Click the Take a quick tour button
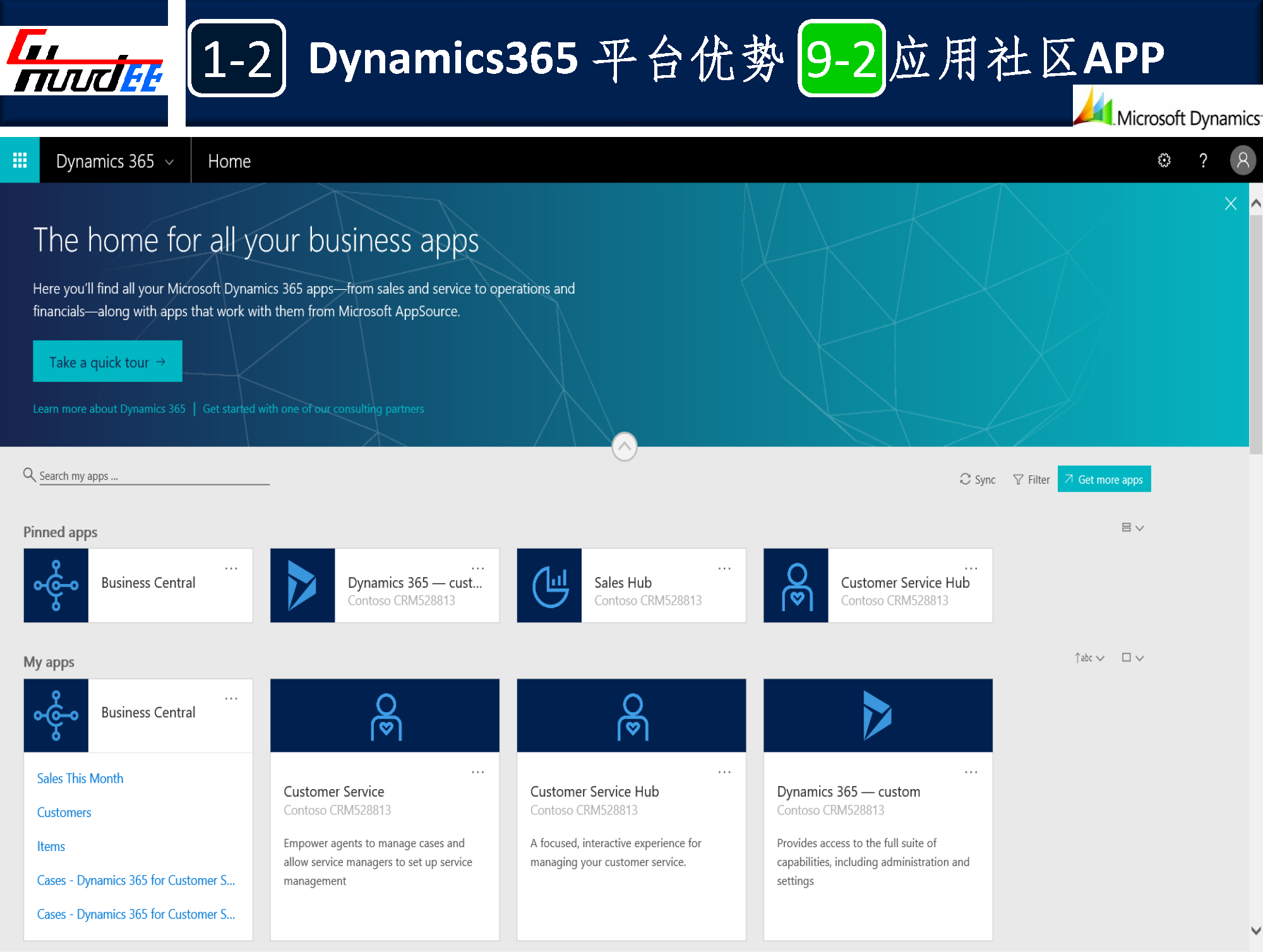The width and height of the screenshot is (1263, 952). (107, 362)
